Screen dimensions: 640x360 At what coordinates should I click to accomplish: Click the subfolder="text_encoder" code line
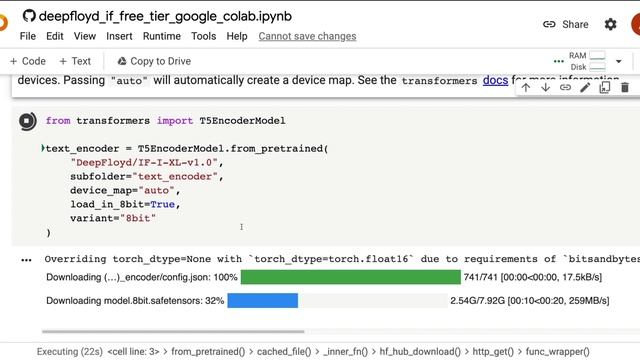[147, 176]
